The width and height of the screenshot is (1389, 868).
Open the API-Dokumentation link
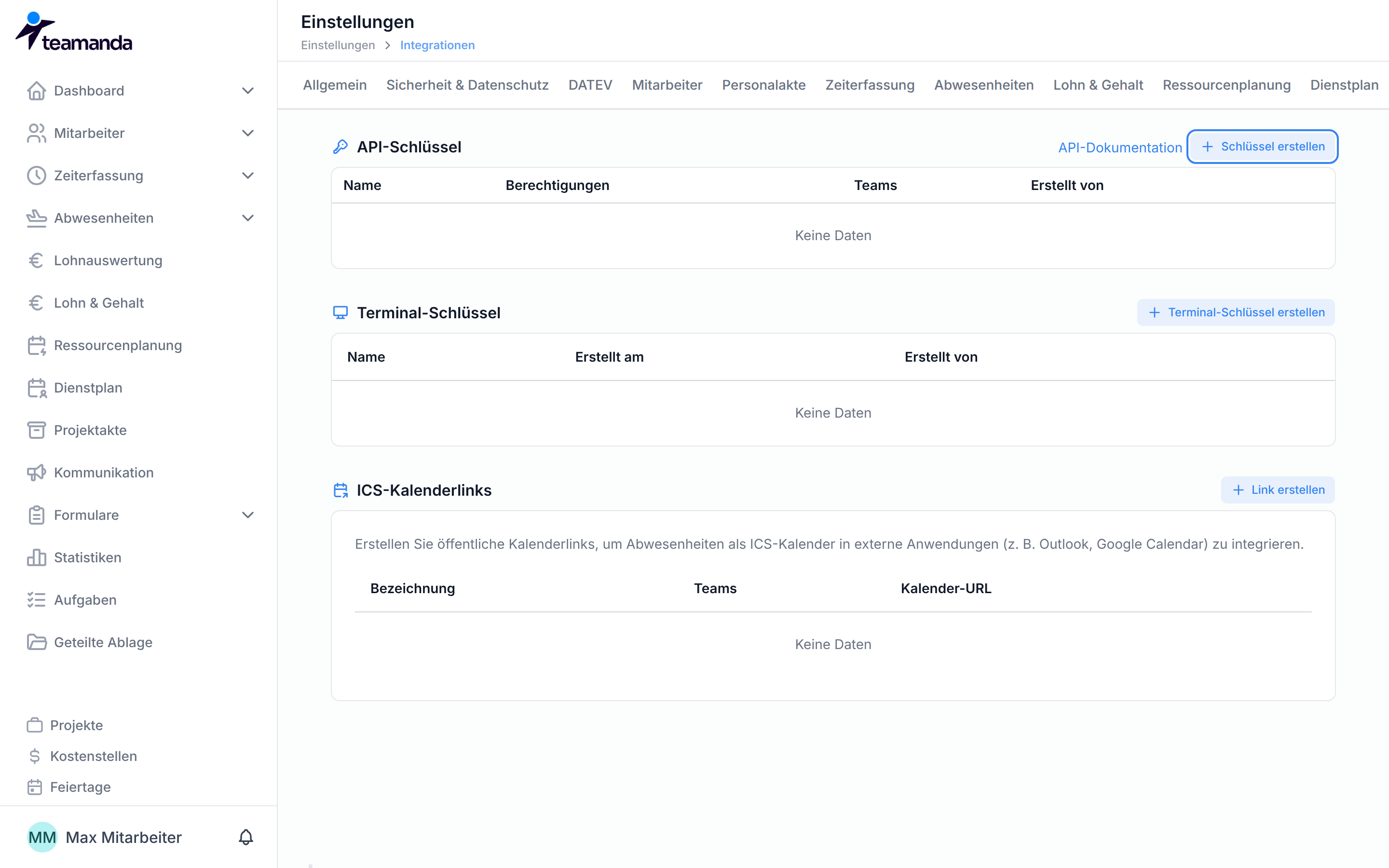pyautogui.click(x=1120, y=148)
